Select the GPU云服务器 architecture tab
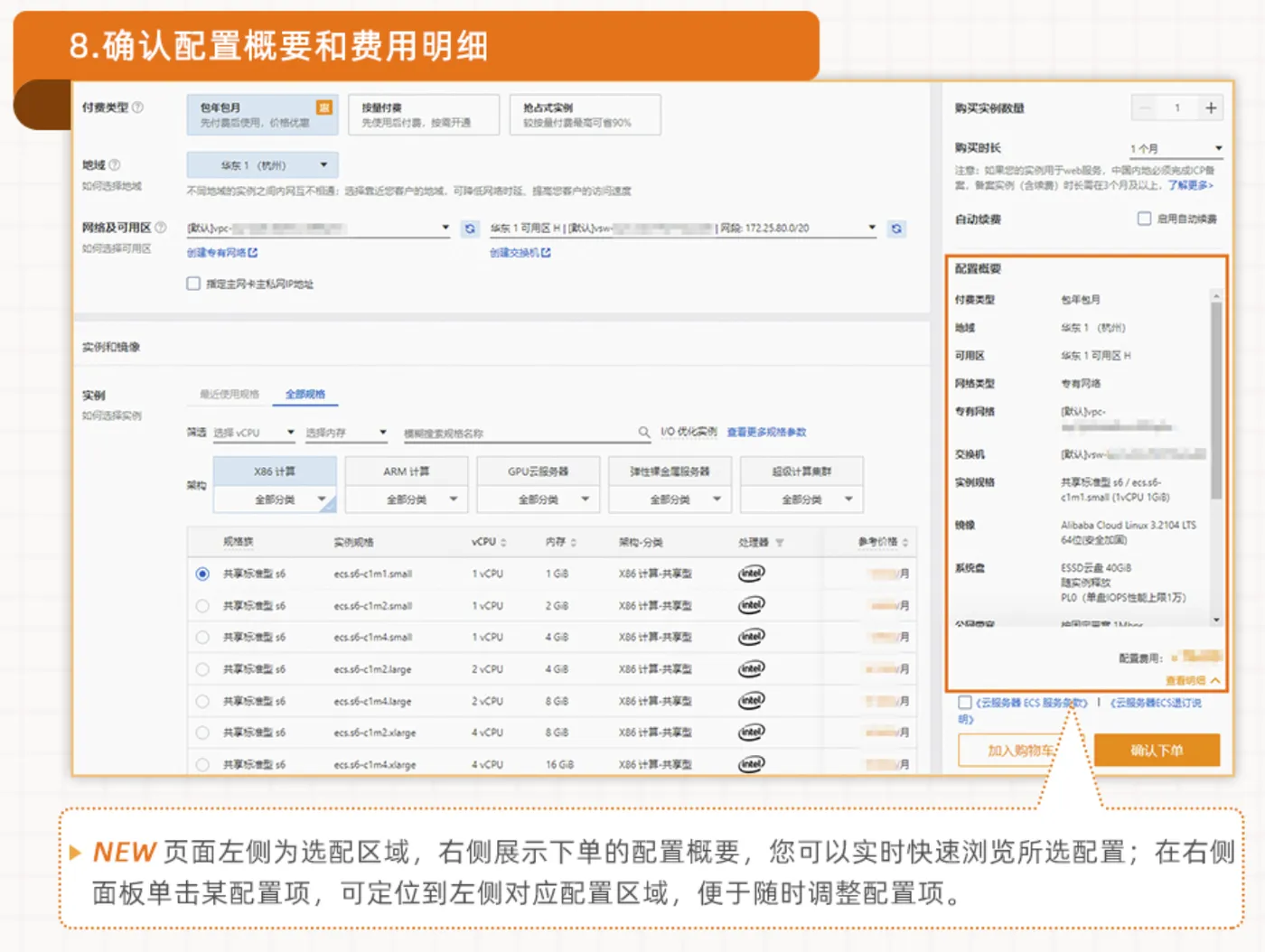The image size is (1265, 952). pos(538,470)
